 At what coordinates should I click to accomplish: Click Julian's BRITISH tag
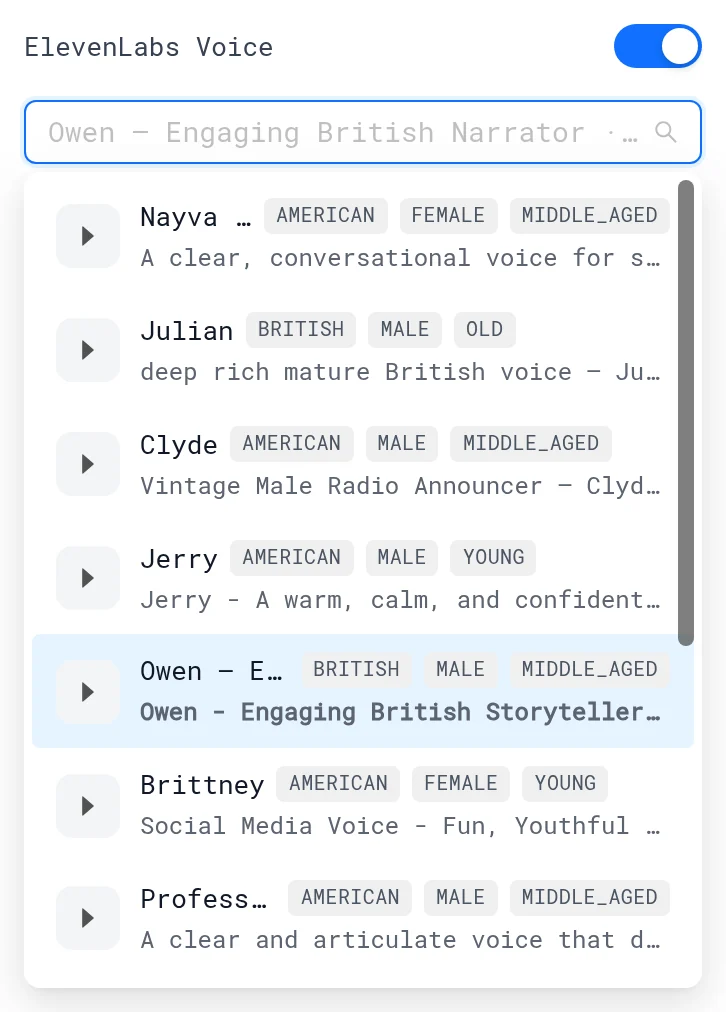301,330
